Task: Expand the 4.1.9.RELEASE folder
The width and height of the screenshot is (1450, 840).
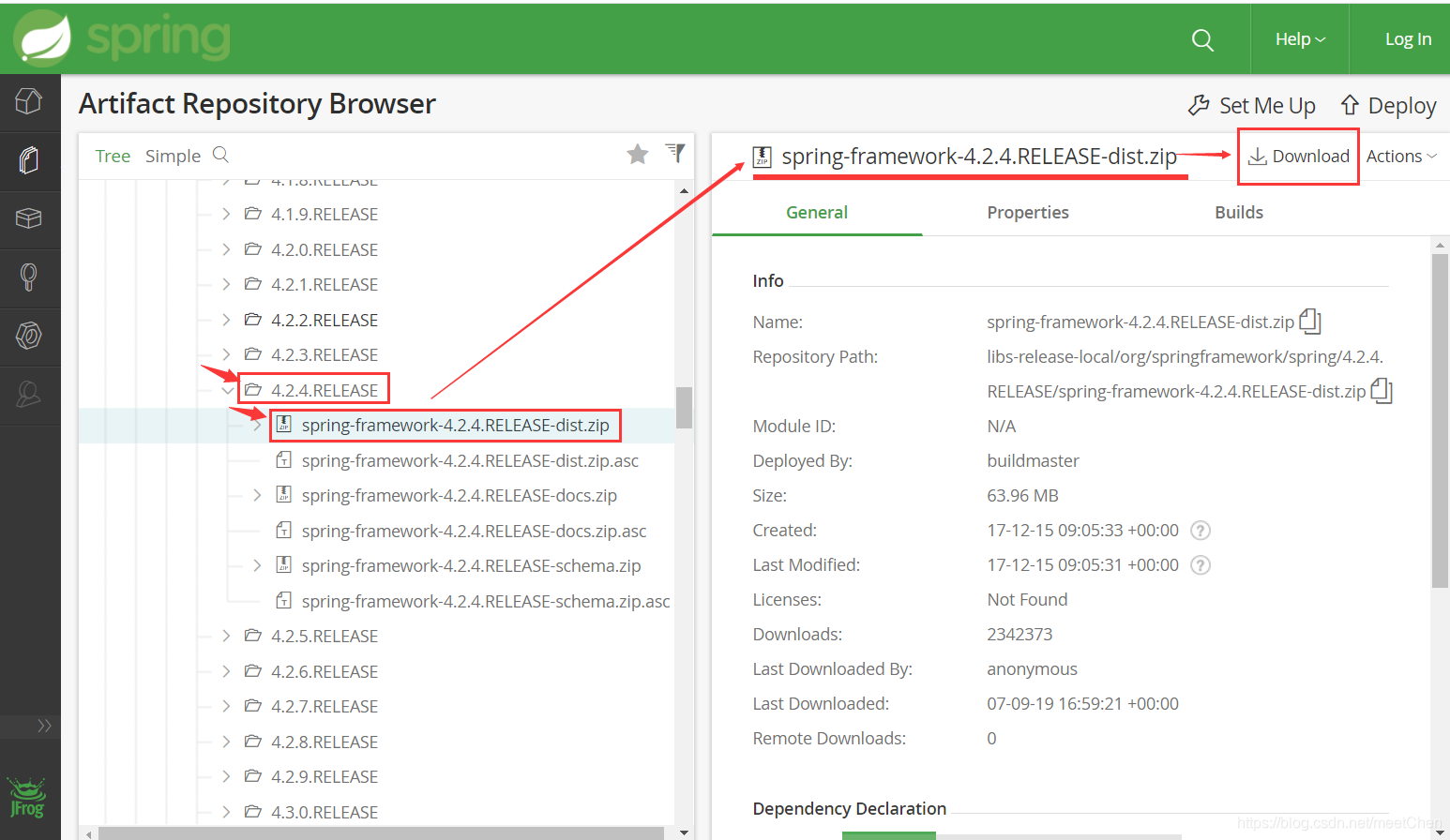Action: [226, 214]
